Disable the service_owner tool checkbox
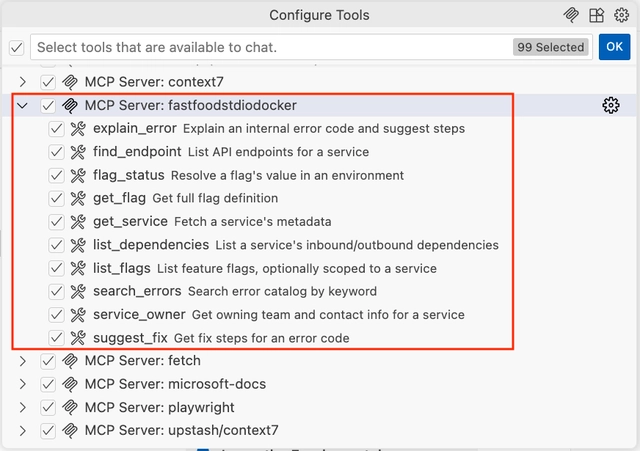Screen dimensions: 640x451 click(57, 315)
